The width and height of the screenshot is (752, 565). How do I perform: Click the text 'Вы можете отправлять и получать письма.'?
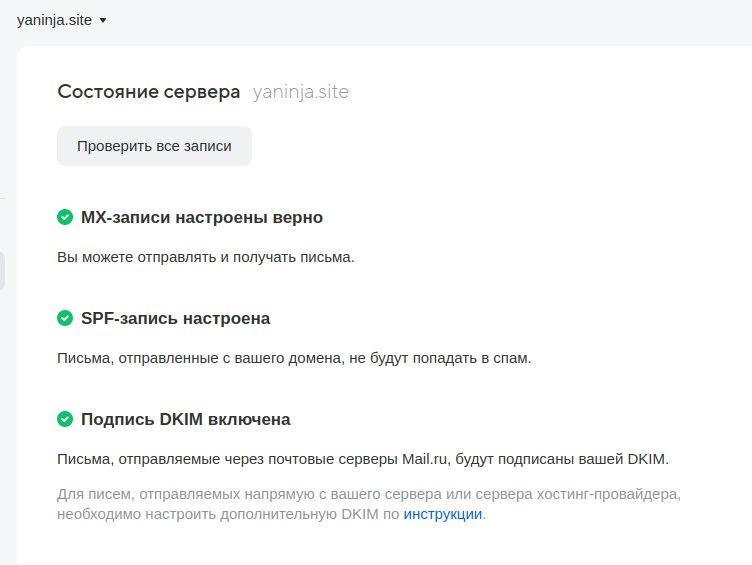(x=206, y=258)
